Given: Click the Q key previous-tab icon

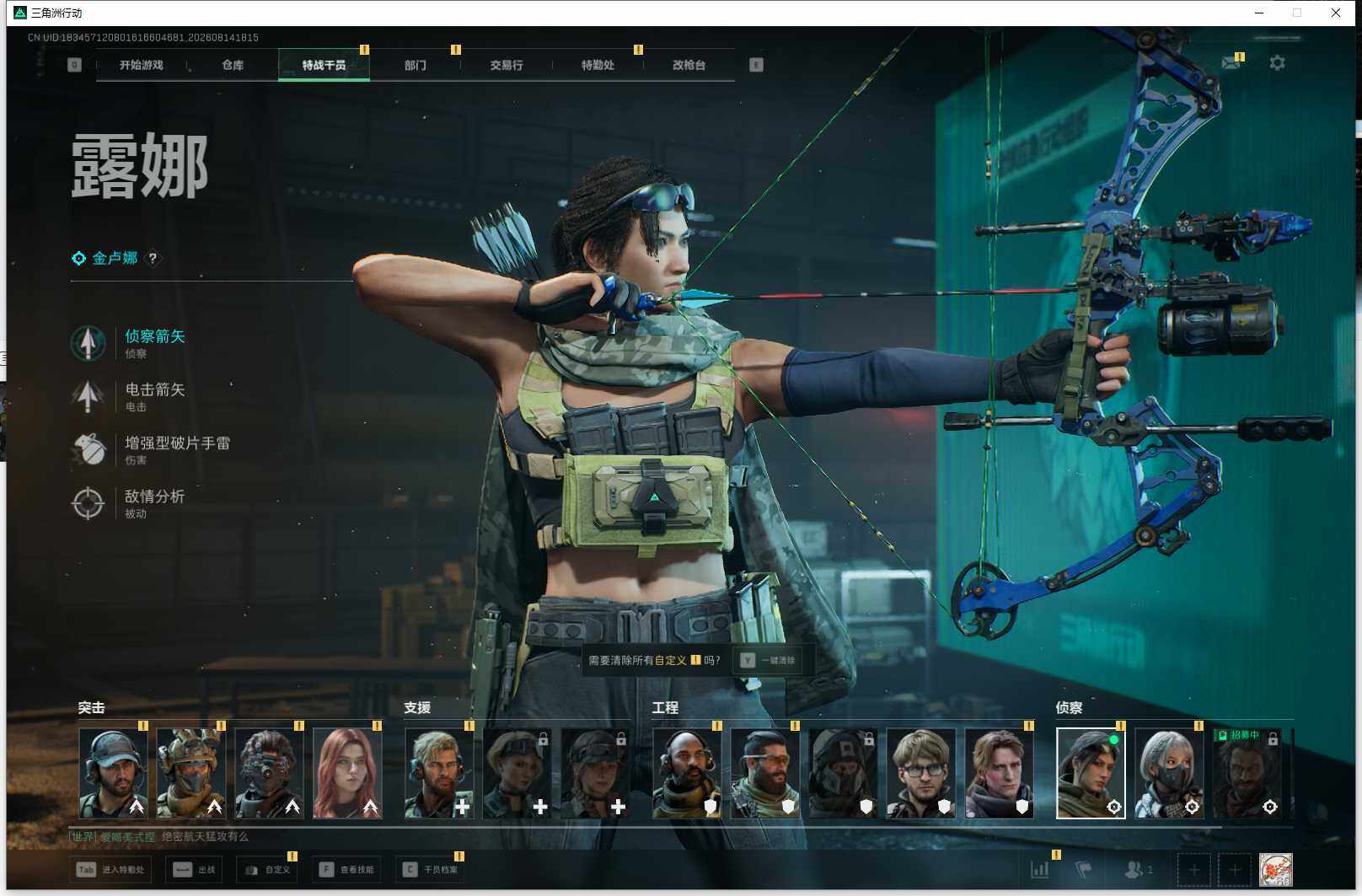Looking at the screenshot, I should coord(74,65).
